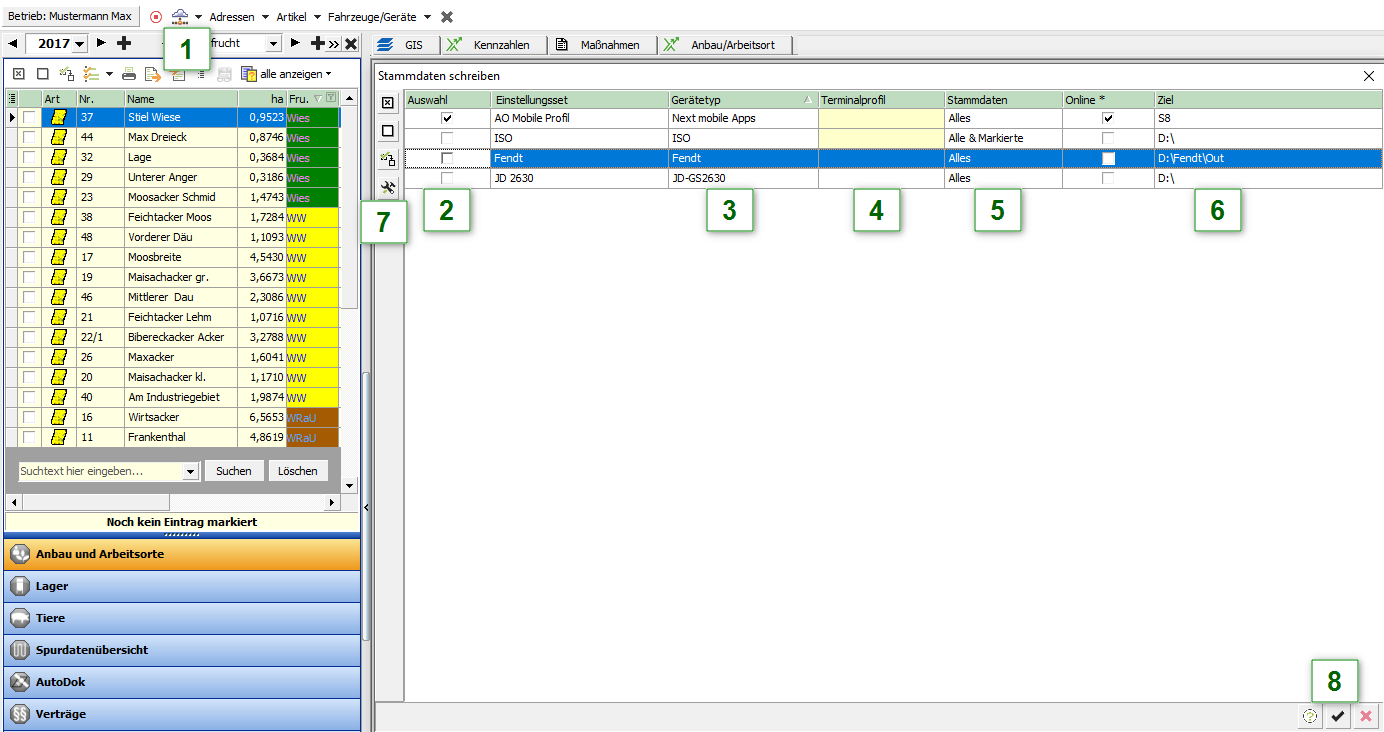Click the search text input field
Image resolution: width=1384 pixels, height=732 pixels.
coord(100,471)
